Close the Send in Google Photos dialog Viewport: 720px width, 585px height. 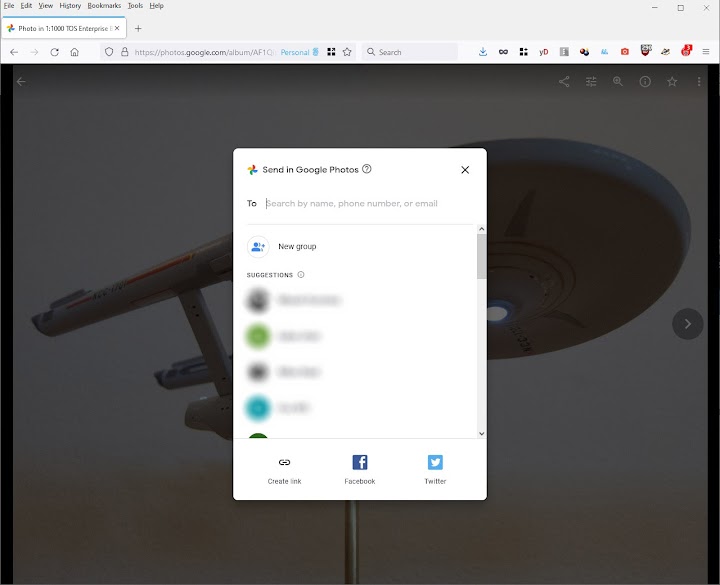coord(465,170)
